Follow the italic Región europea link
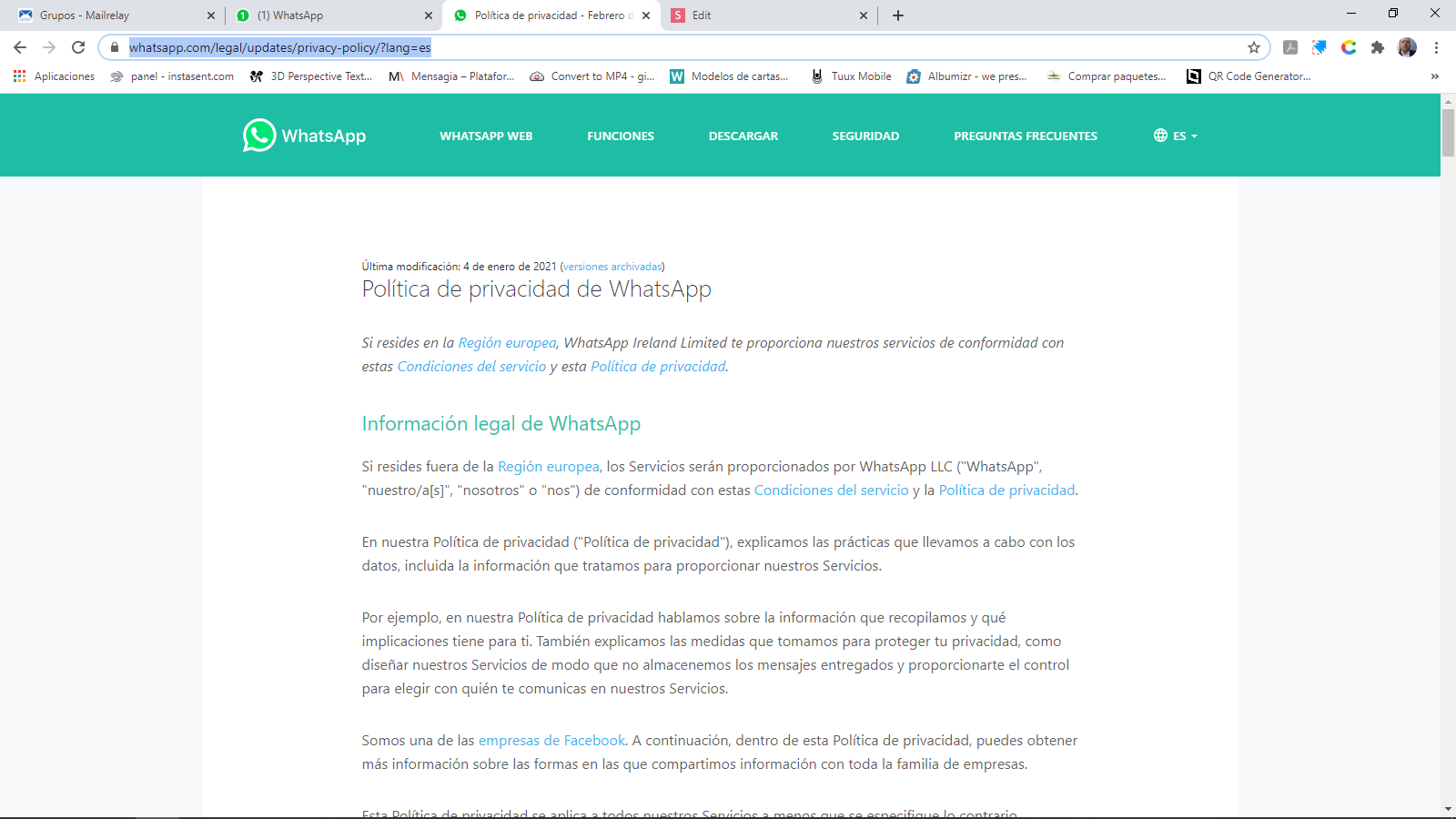This screenshot has height=819, width=1456. pos(507,343)
